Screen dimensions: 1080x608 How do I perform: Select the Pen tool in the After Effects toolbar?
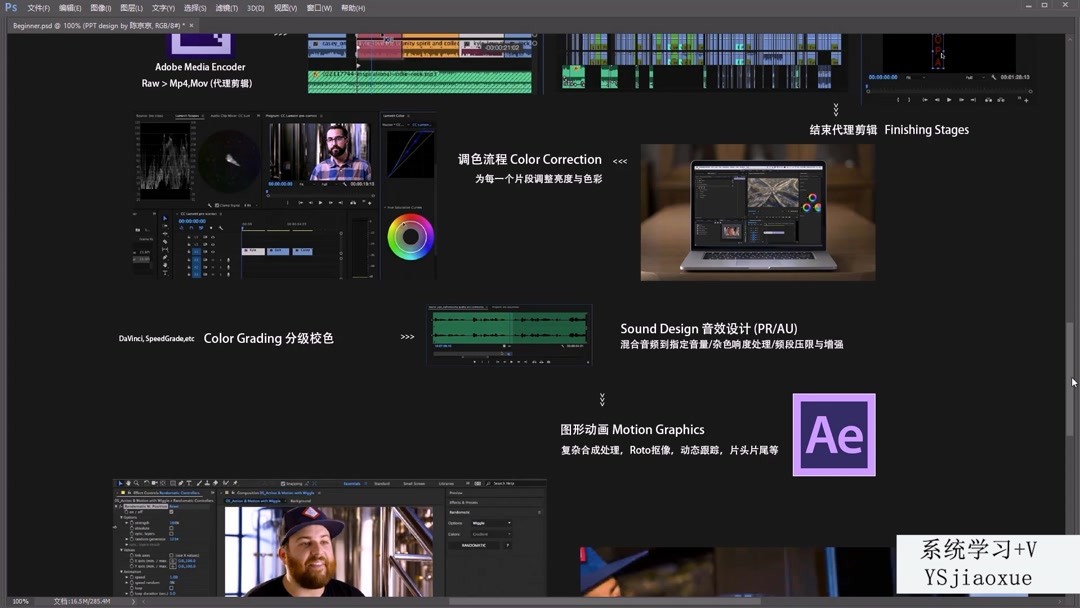[181, 483]
